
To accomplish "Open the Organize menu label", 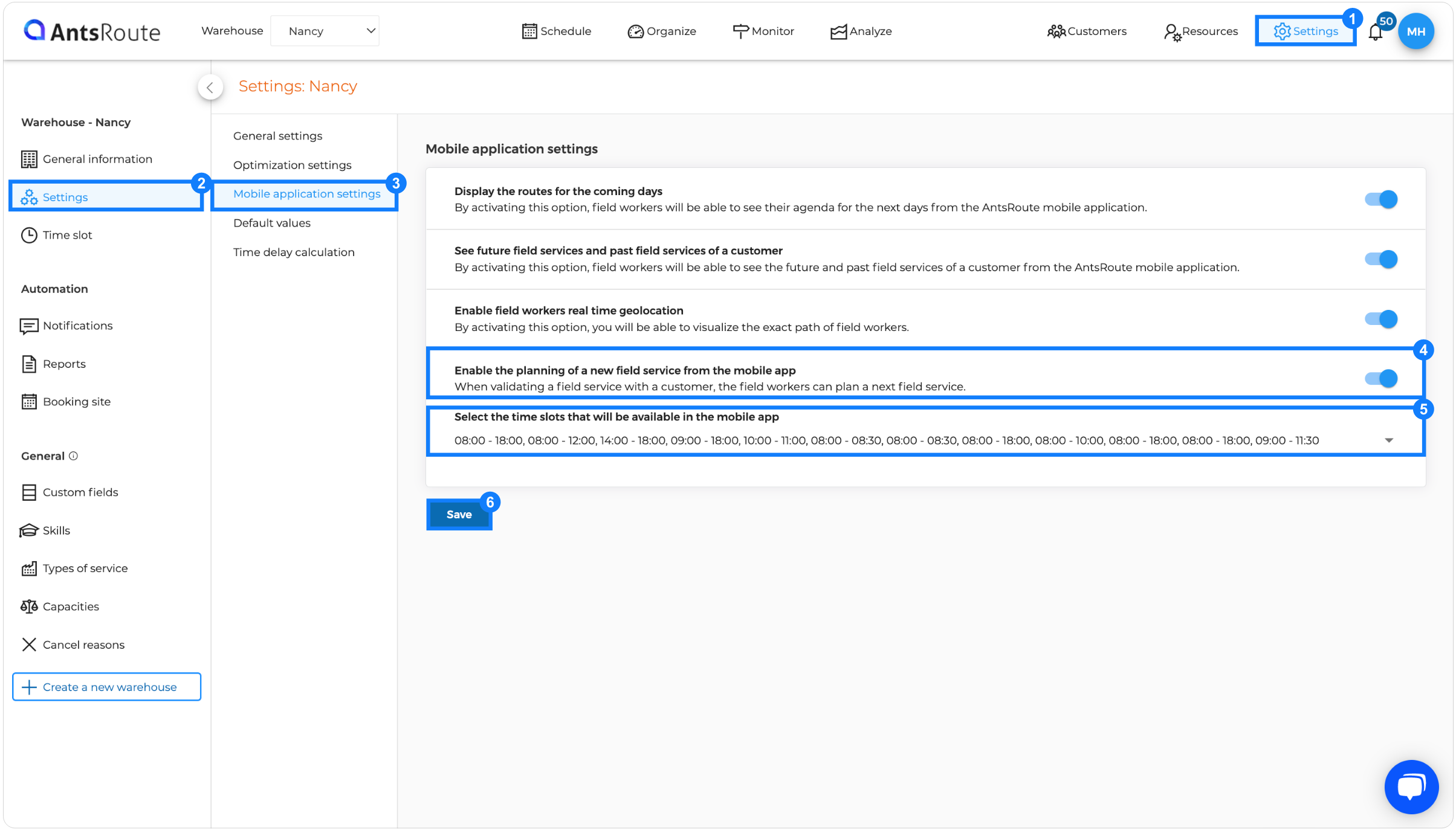I will point(671,31).
